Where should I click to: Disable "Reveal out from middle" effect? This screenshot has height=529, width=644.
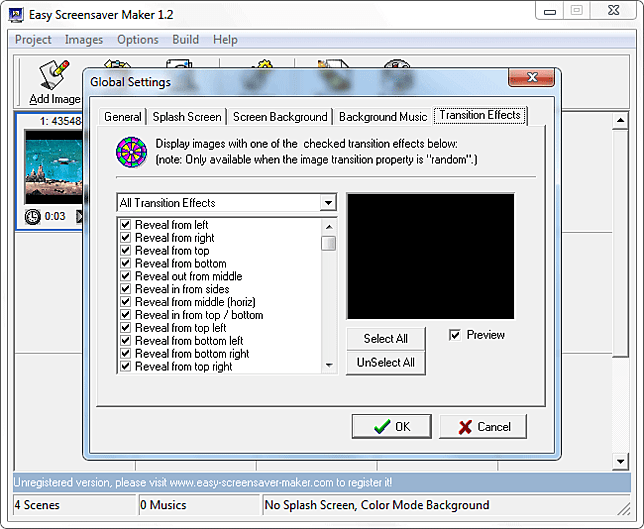click(x=125, y=276)
